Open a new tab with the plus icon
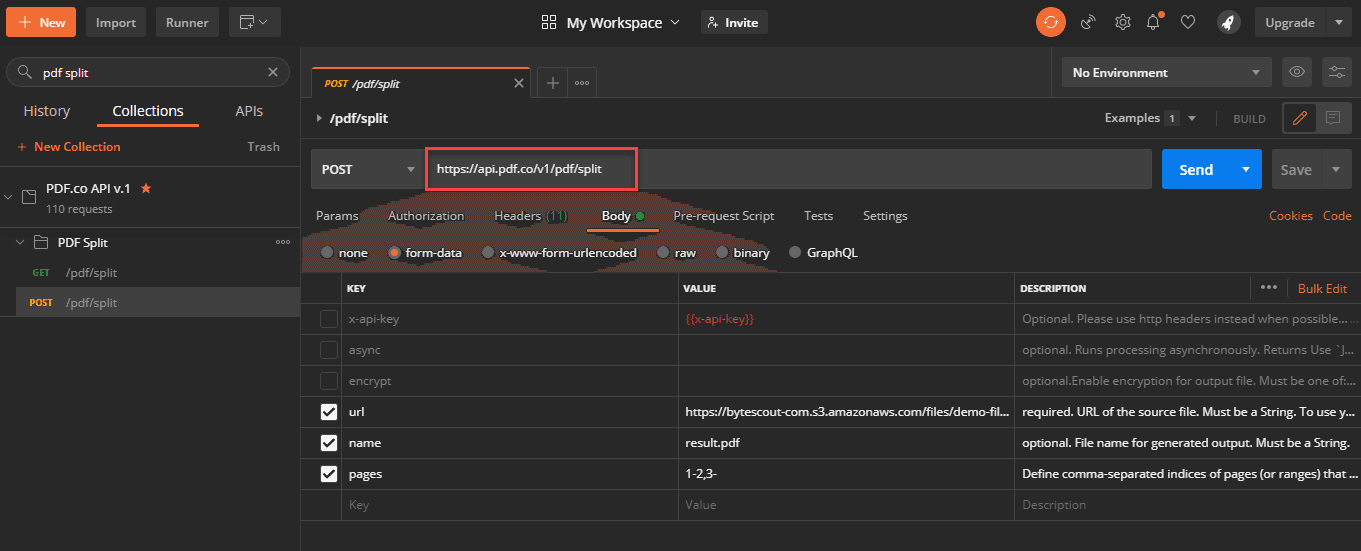This screenshot has width=1361, height=551. [552, 83]
